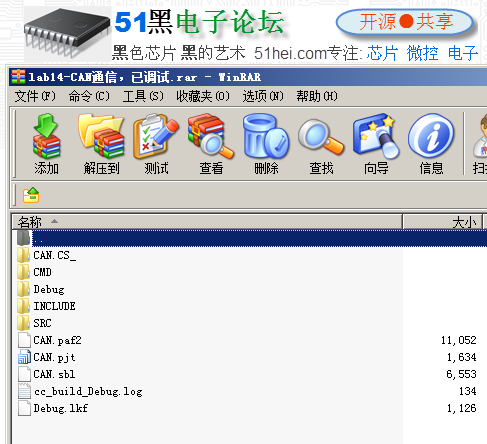Click the up-one-level folder icon
The width and height of the screenshot is (487, 444).
pyautogui.click(x=31, y=195)
